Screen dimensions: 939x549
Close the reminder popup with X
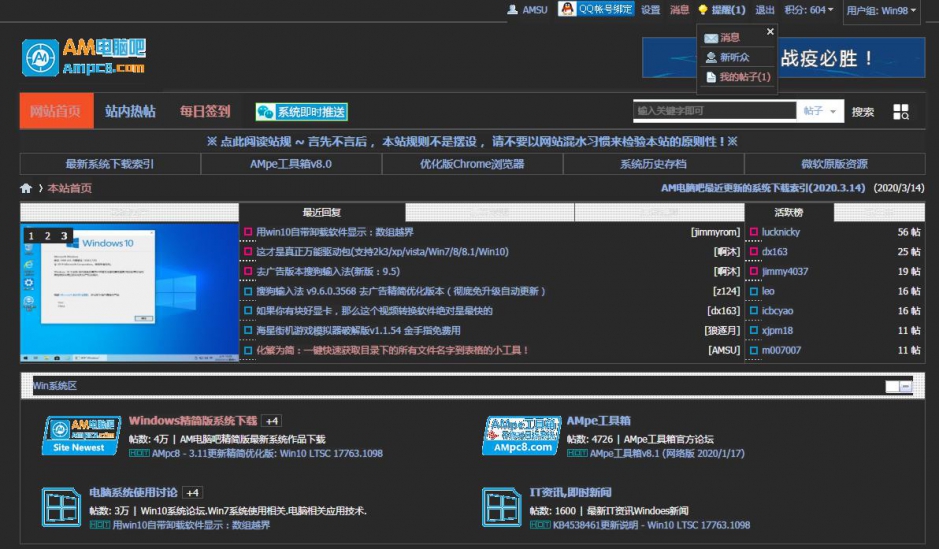click(x=770, y=31)
